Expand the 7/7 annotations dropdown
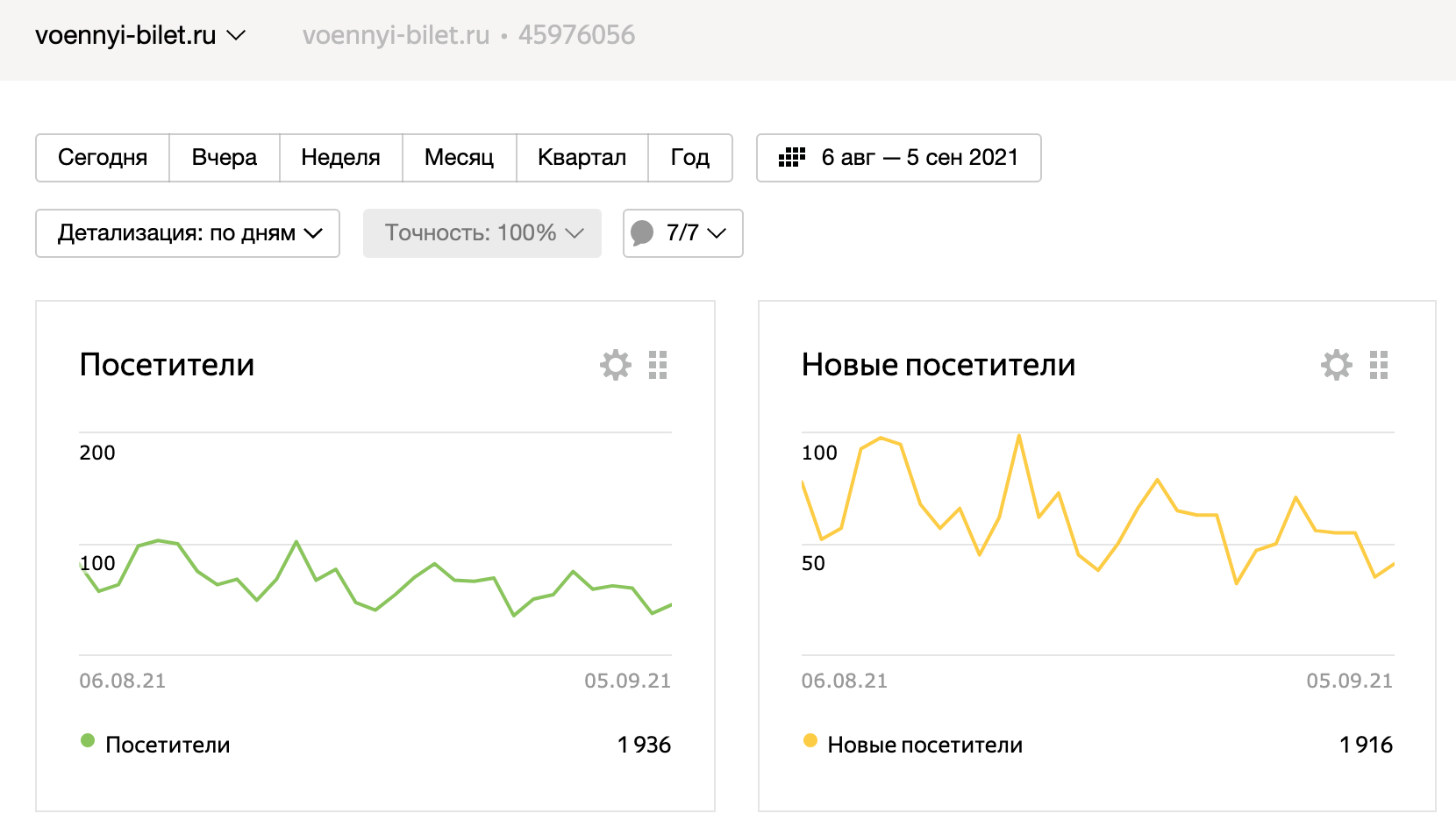The width and height of the screenshot is (1456, 835). point(696,233)
